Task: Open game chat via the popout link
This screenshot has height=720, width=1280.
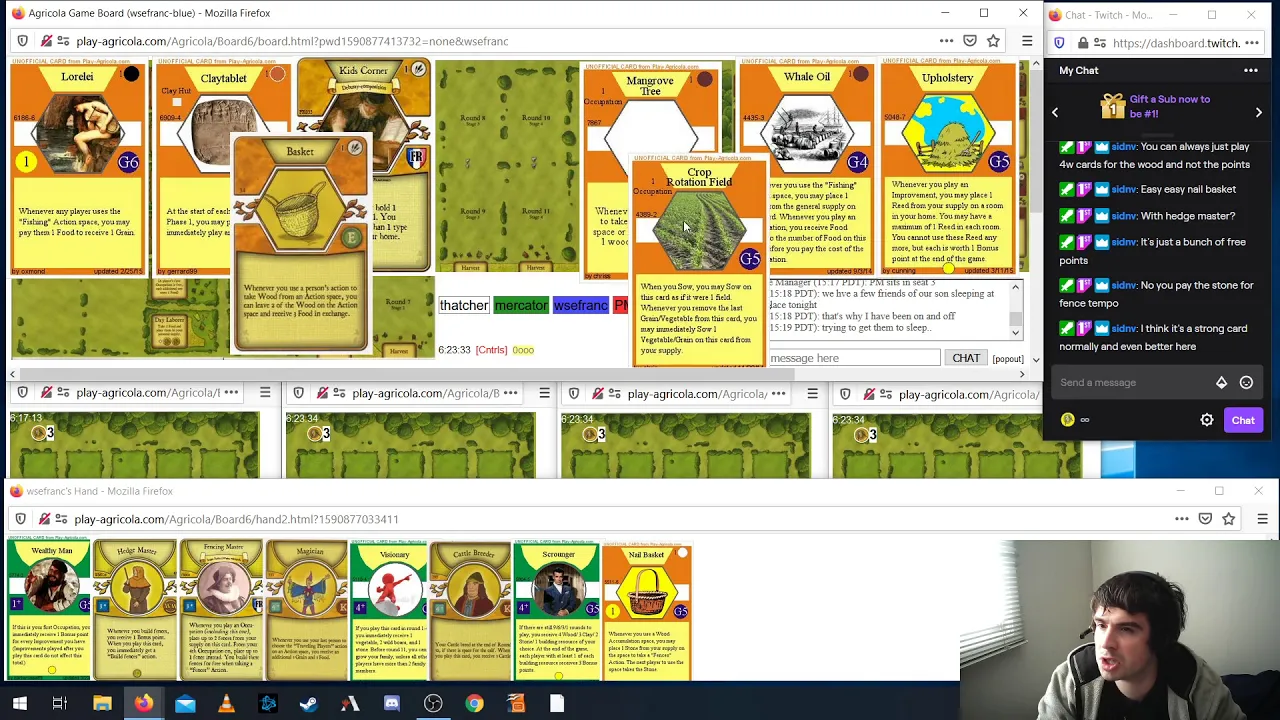Action: pyautogui.click(x=1008, y=359)
